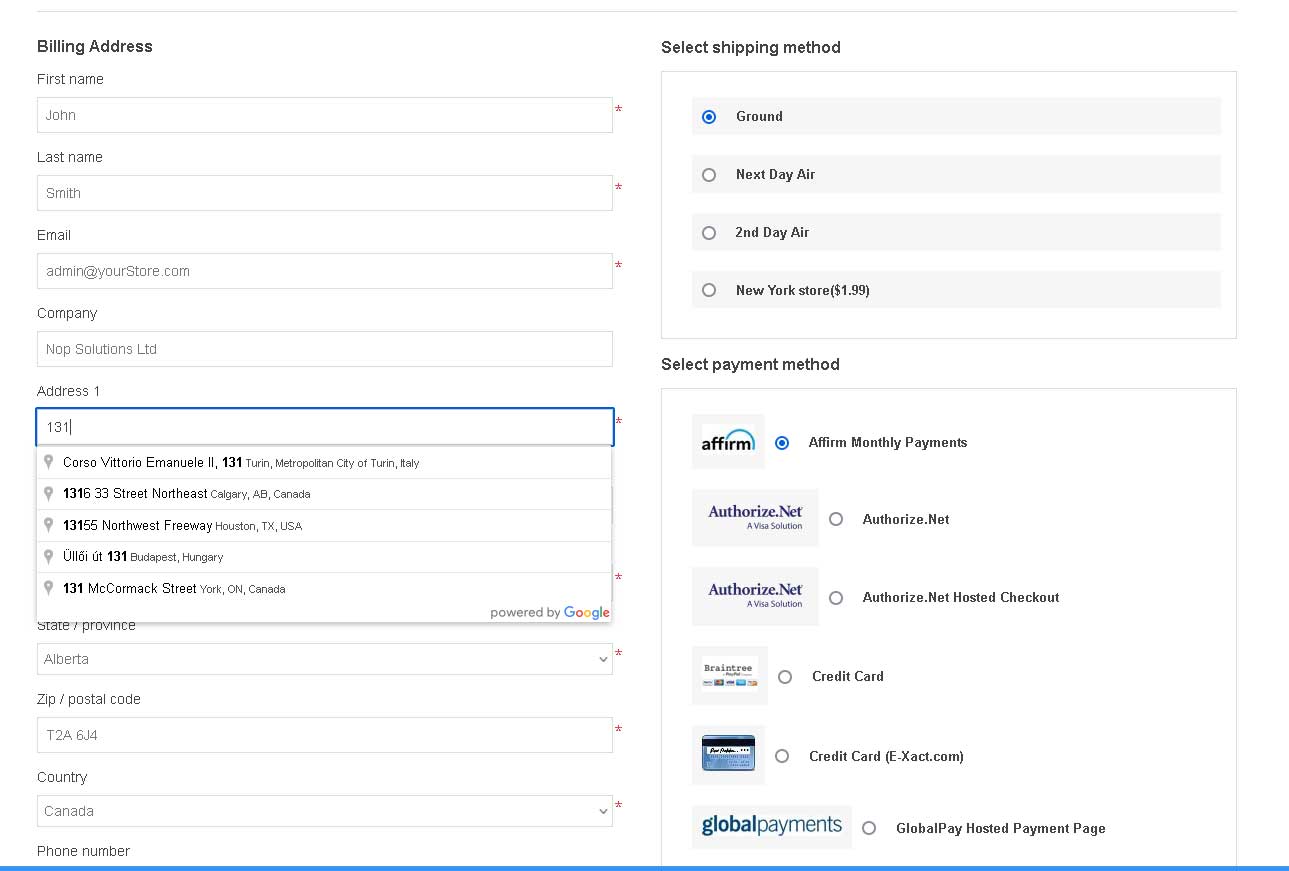Choose suggestion 131 McCormack Street York

click(324, 588)
